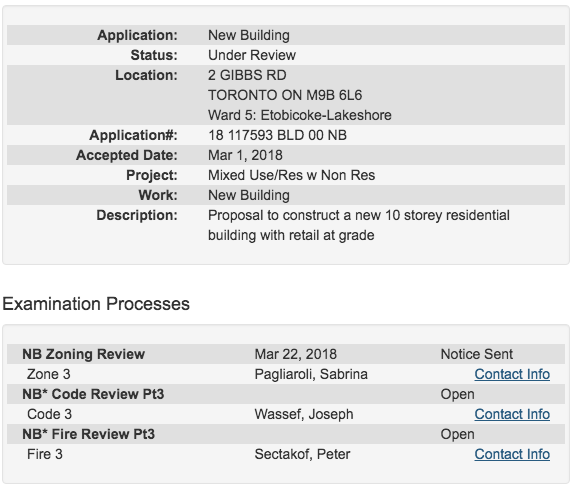Click the NB* Fire Review Pt3 heading
574x488 pixels.
click(89, 434)
